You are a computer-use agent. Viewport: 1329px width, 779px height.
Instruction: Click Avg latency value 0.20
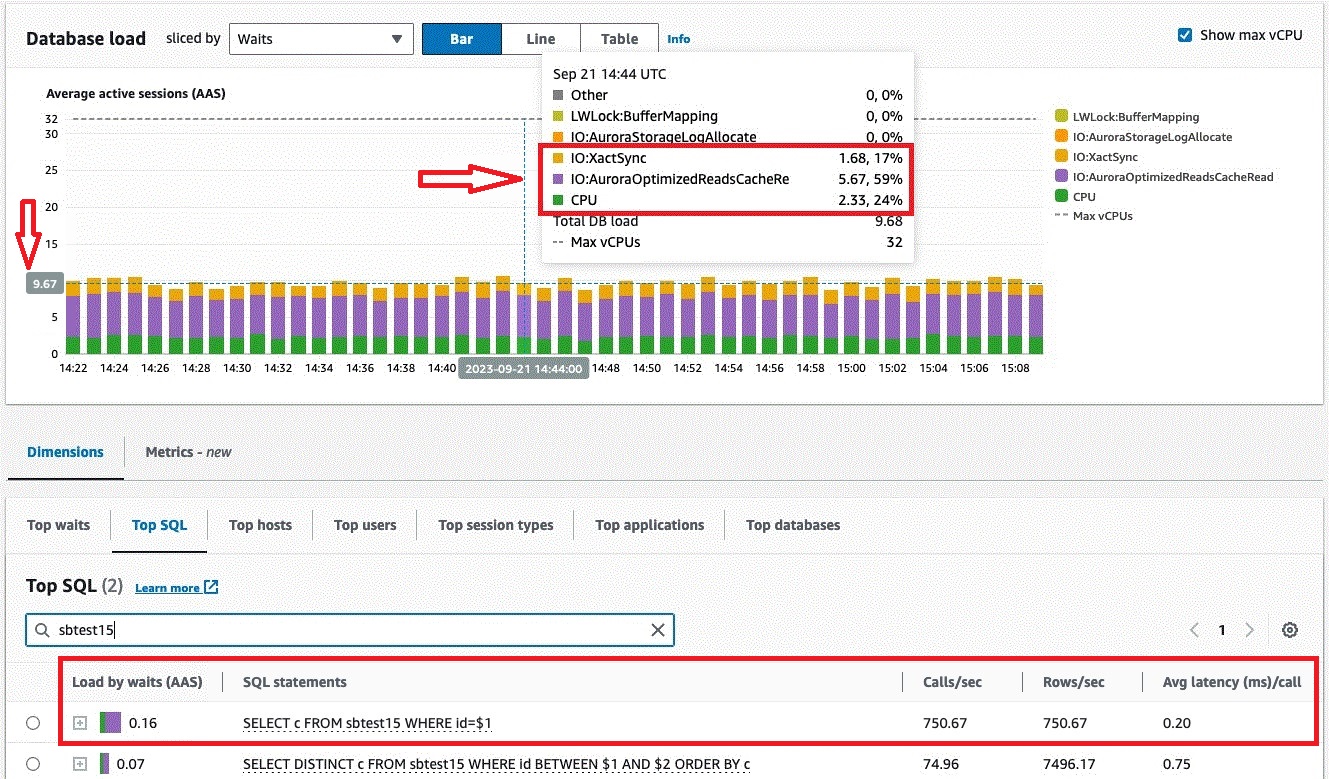pos(1177,723)
